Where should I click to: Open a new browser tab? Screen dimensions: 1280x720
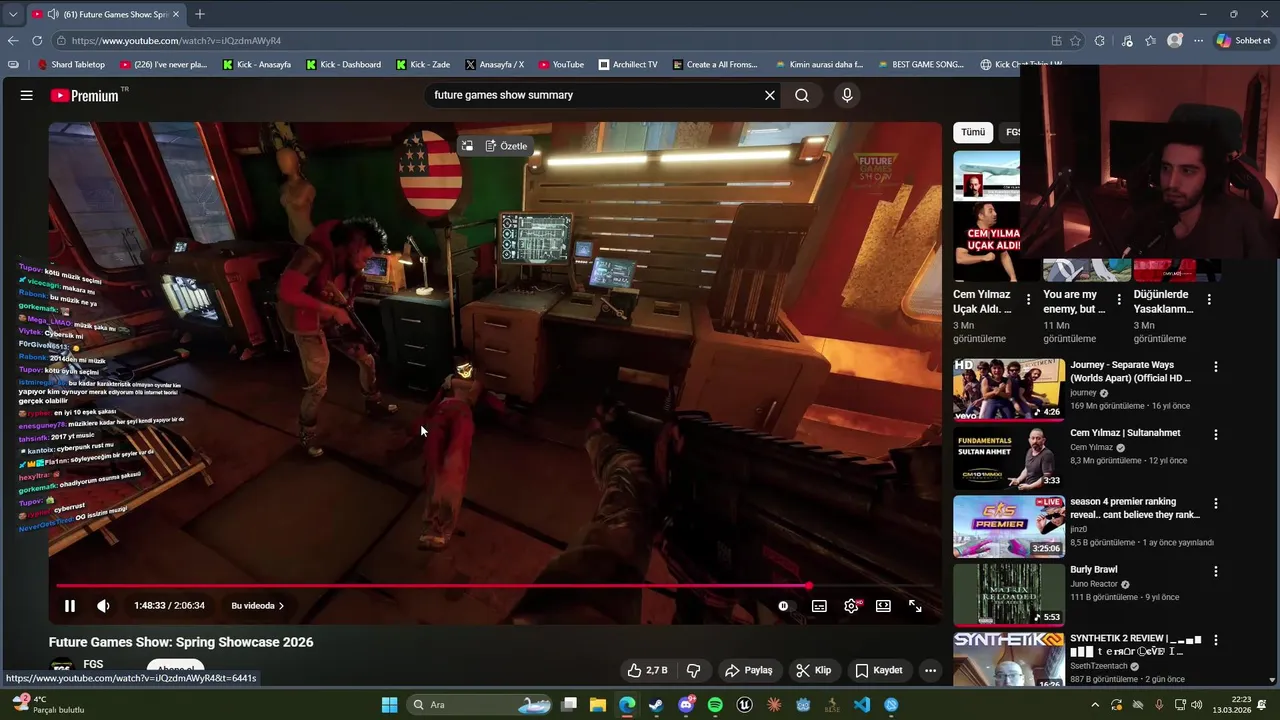pyautogui.click(x=200, y=14)
